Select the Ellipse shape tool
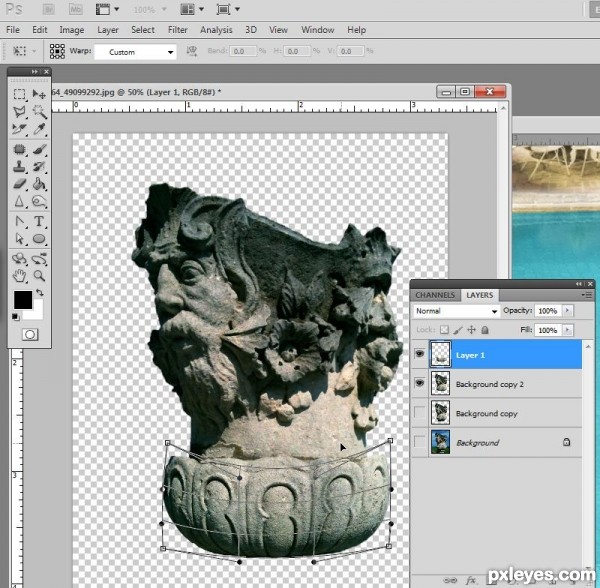Image resolution: width=600 pixels, height=588 pixels. [39, 239]
